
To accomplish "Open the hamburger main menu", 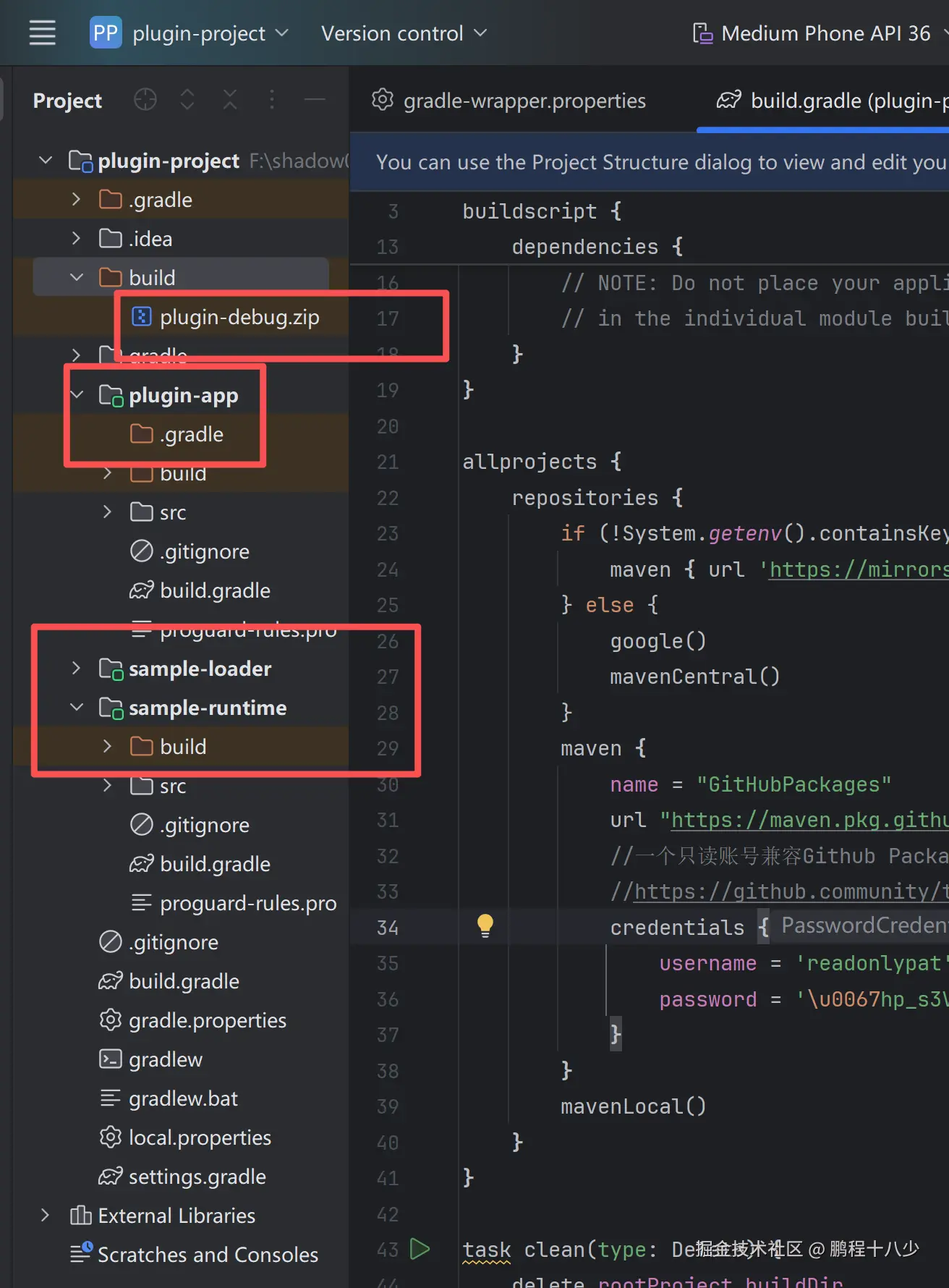I will 42,33.
